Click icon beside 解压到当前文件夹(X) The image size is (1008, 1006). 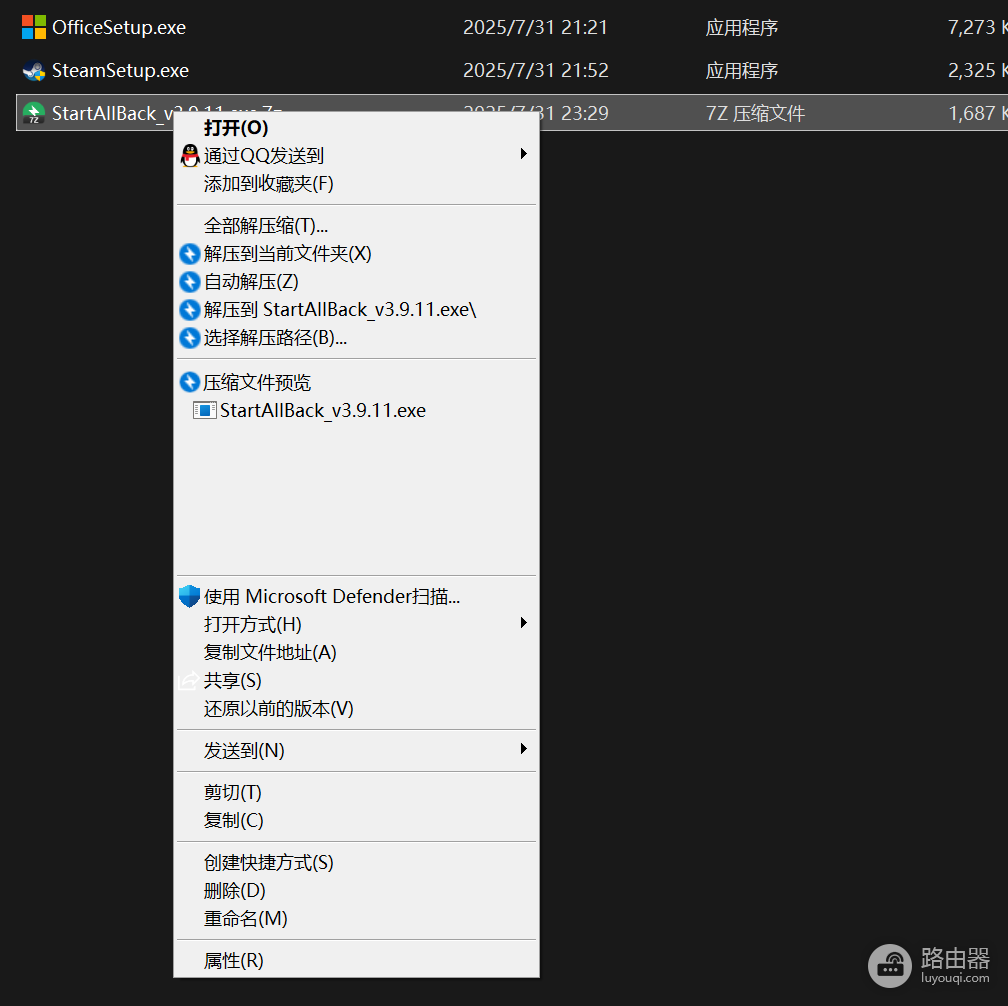[190, 254]
